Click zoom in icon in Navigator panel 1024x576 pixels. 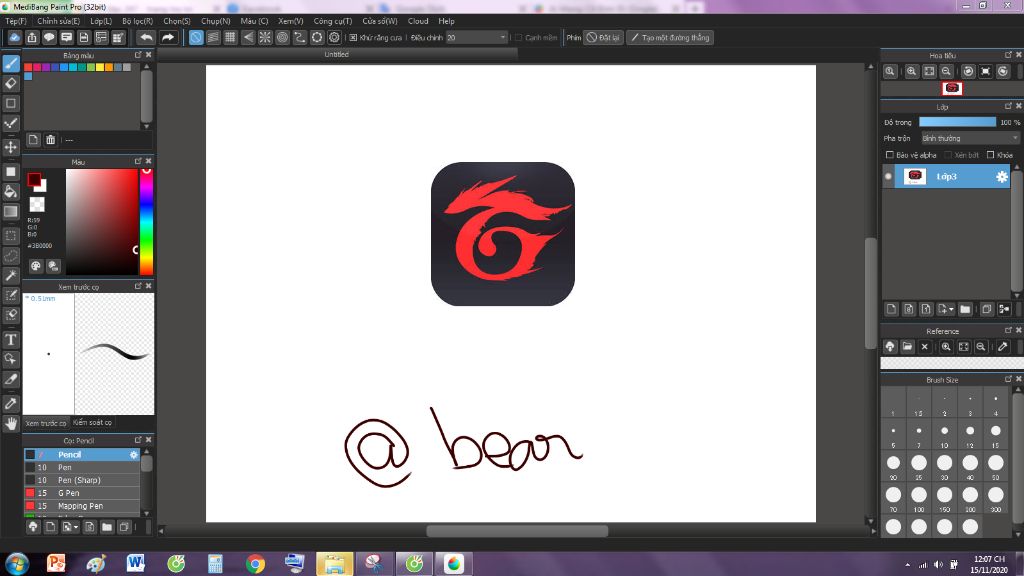tap(912, 71)
